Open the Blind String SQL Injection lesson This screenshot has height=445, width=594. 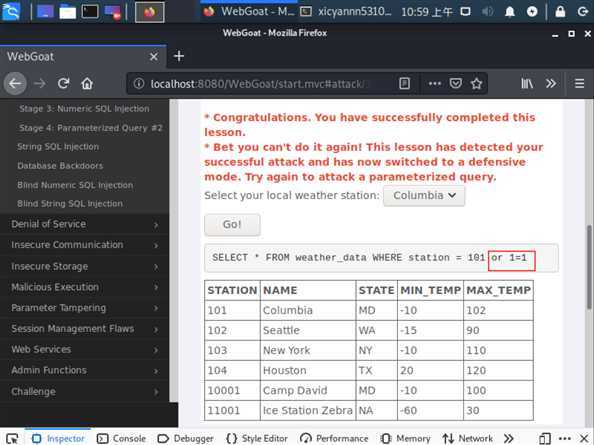[x=70, y=204]
